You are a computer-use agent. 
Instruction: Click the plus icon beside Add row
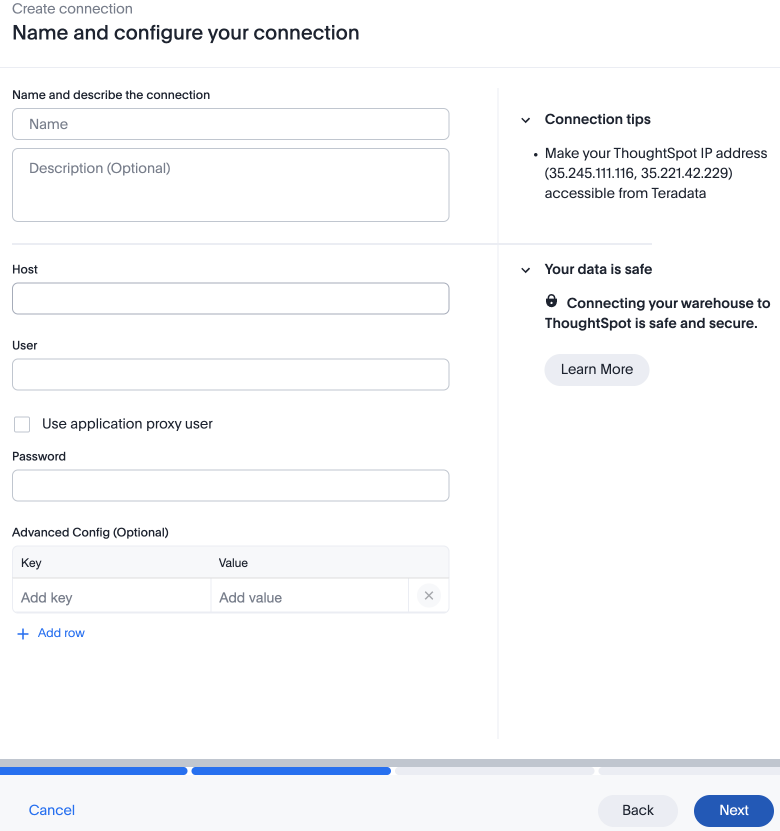coord(23,634)
